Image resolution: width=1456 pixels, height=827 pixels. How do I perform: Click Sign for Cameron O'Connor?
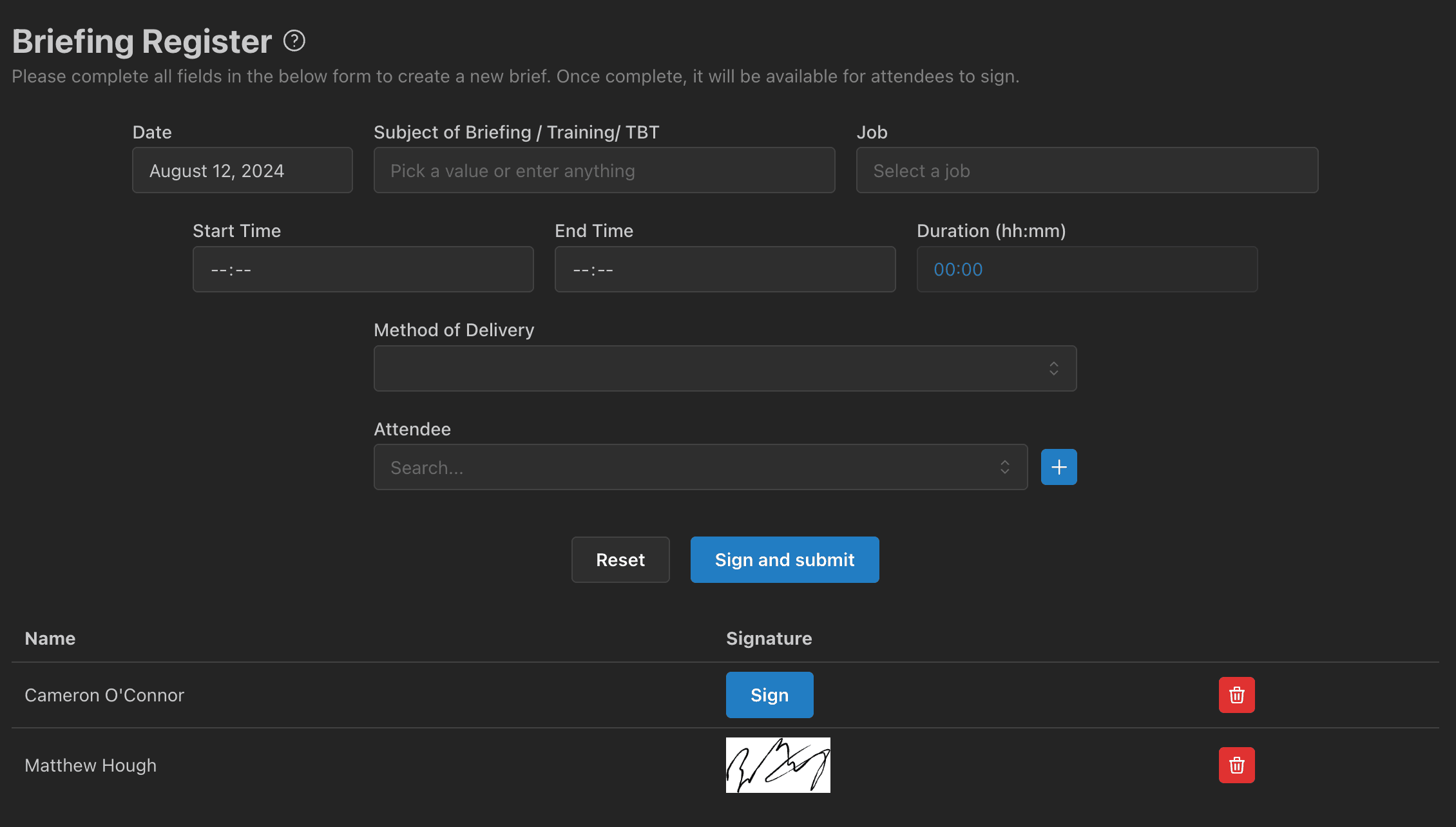click(769, 695)
